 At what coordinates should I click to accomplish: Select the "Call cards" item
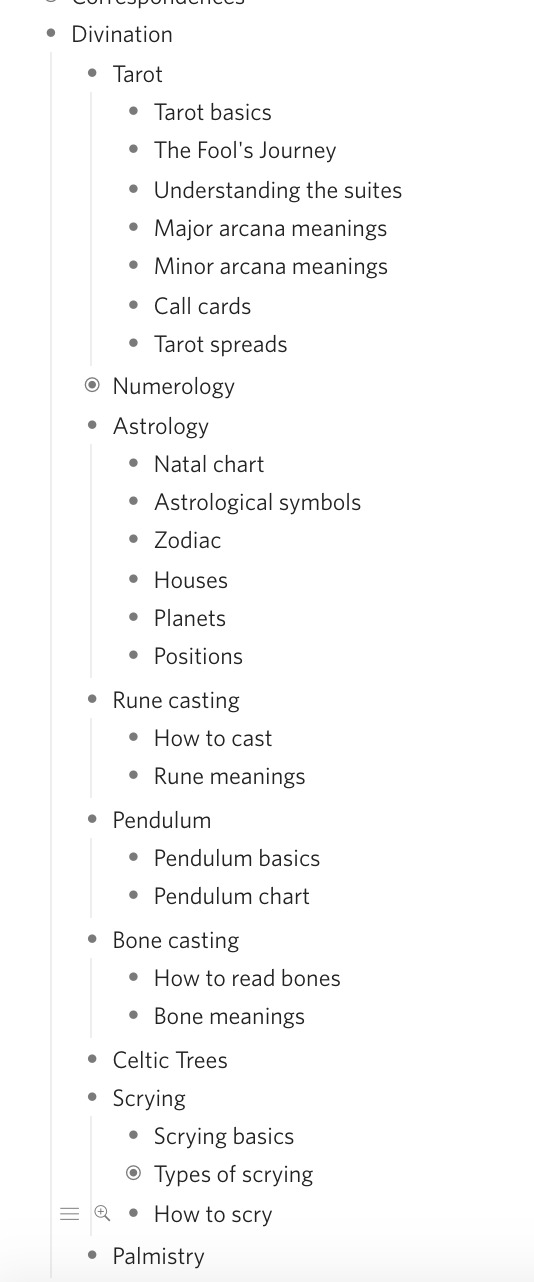(202, 306)
